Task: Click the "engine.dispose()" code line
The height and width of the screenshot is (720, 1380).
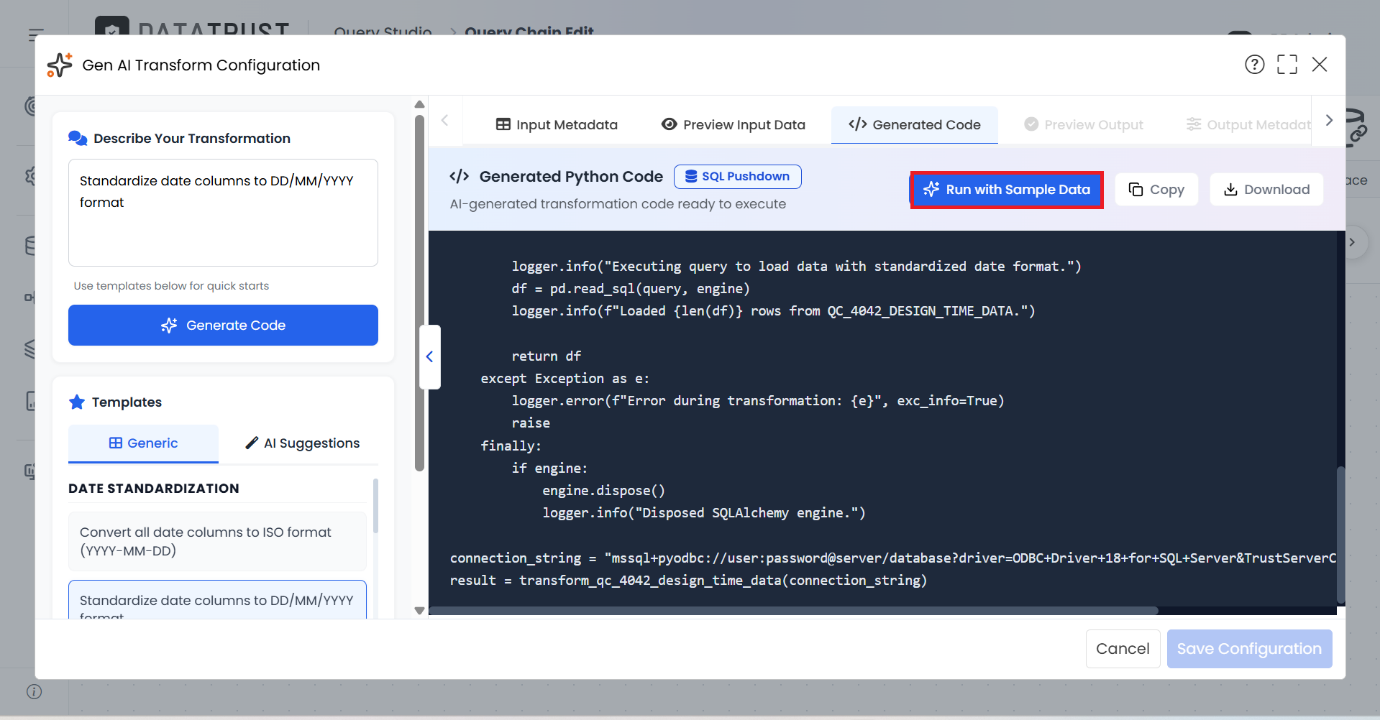Action: [604, 491]
